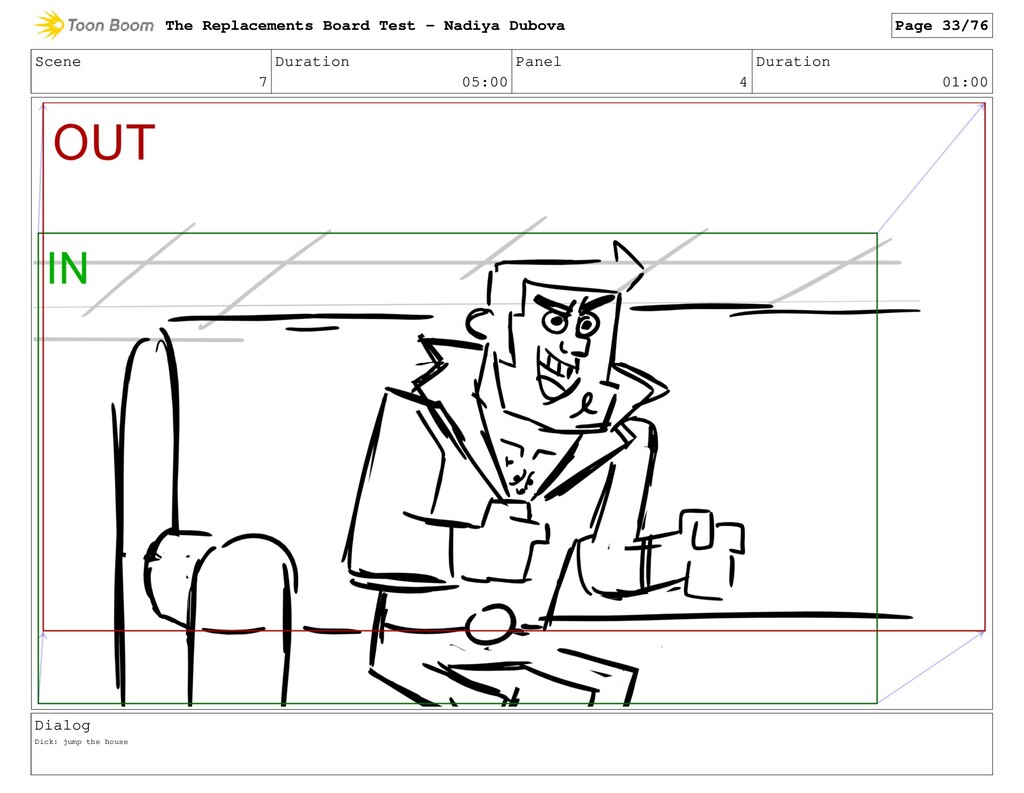1024x793 pixels.
Task: Click the 'Dialog' section label
Action: click(x=62, y=725)
